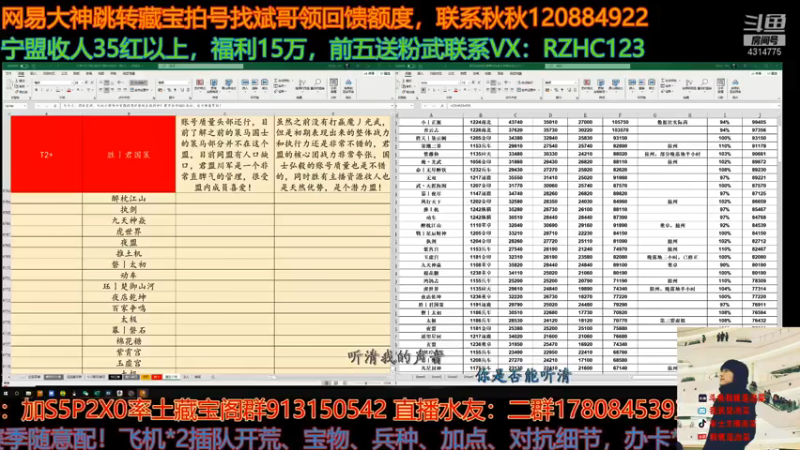Open Conditional Formatting in left Excel window
800x450 pixels.
(x=200, y=85)
